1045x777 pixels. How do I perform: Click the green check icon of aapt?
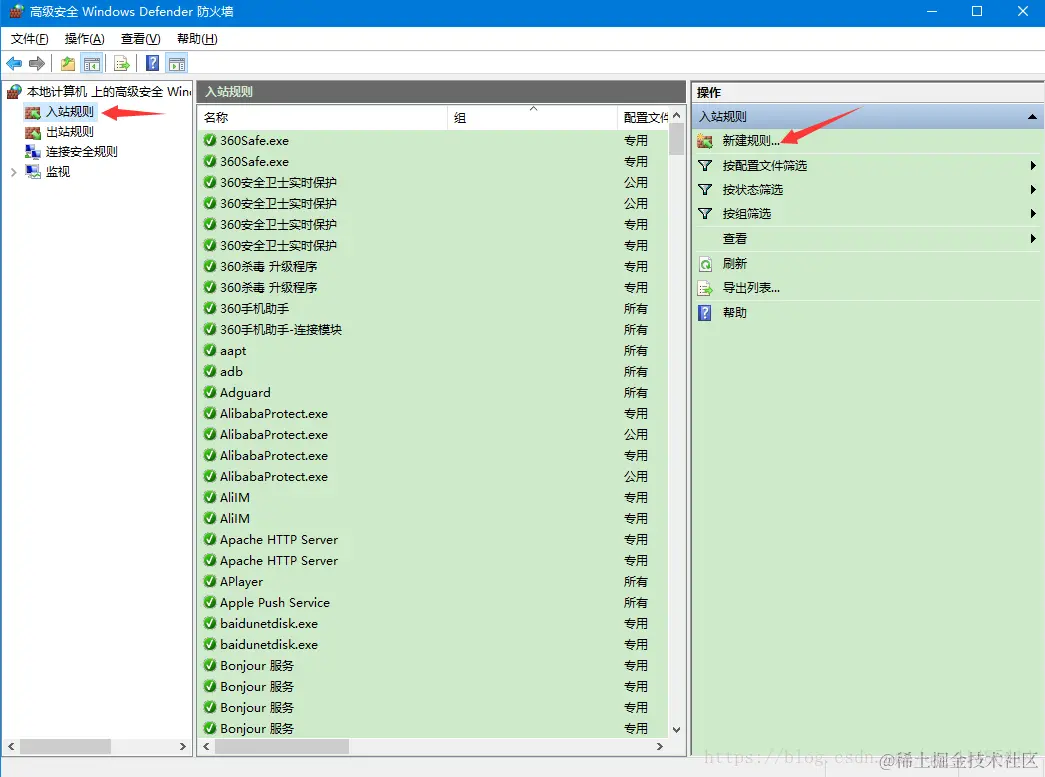pyautogui.click(x=210, y=350)
